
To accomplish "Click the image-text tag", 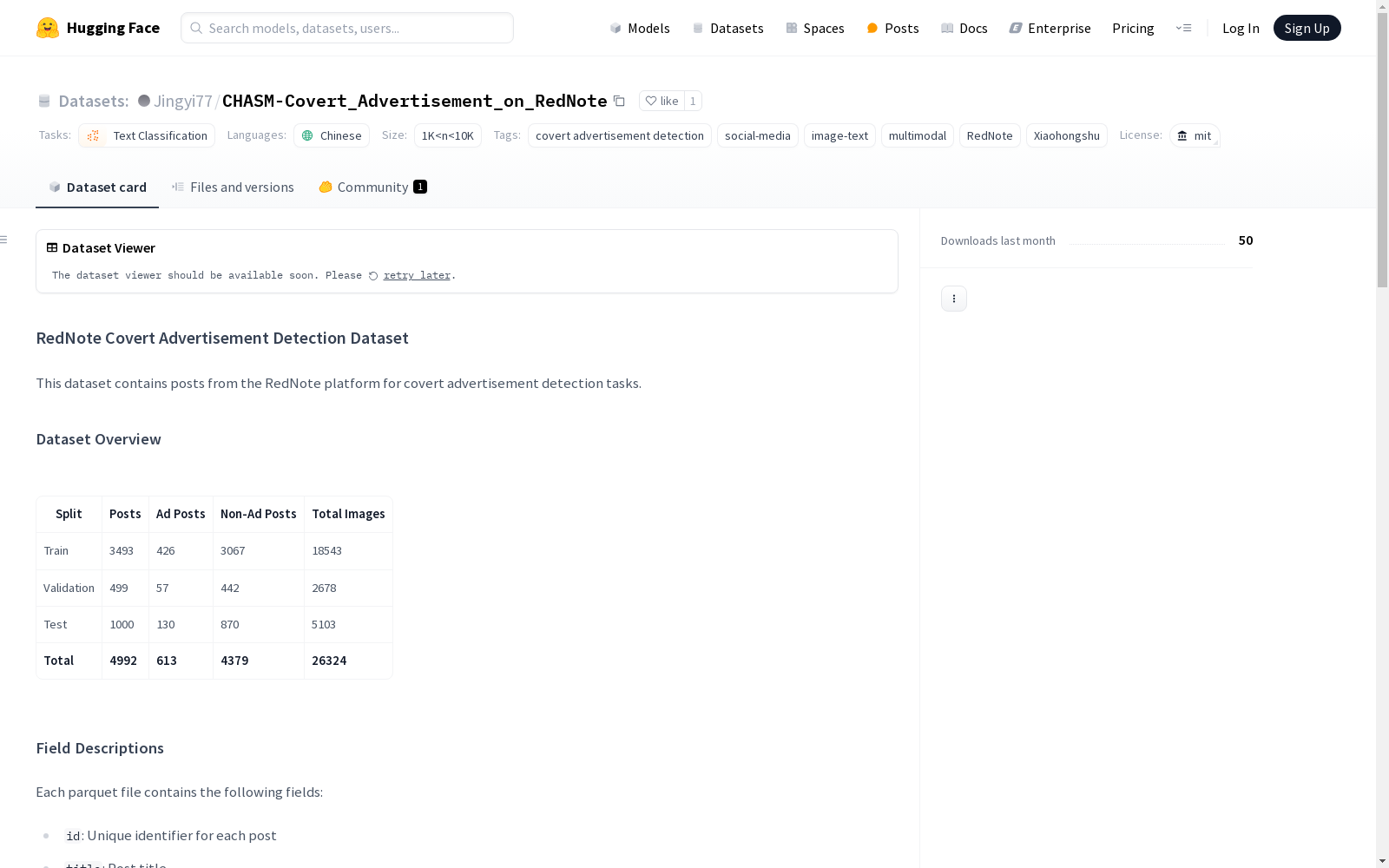I will [839, 135].
